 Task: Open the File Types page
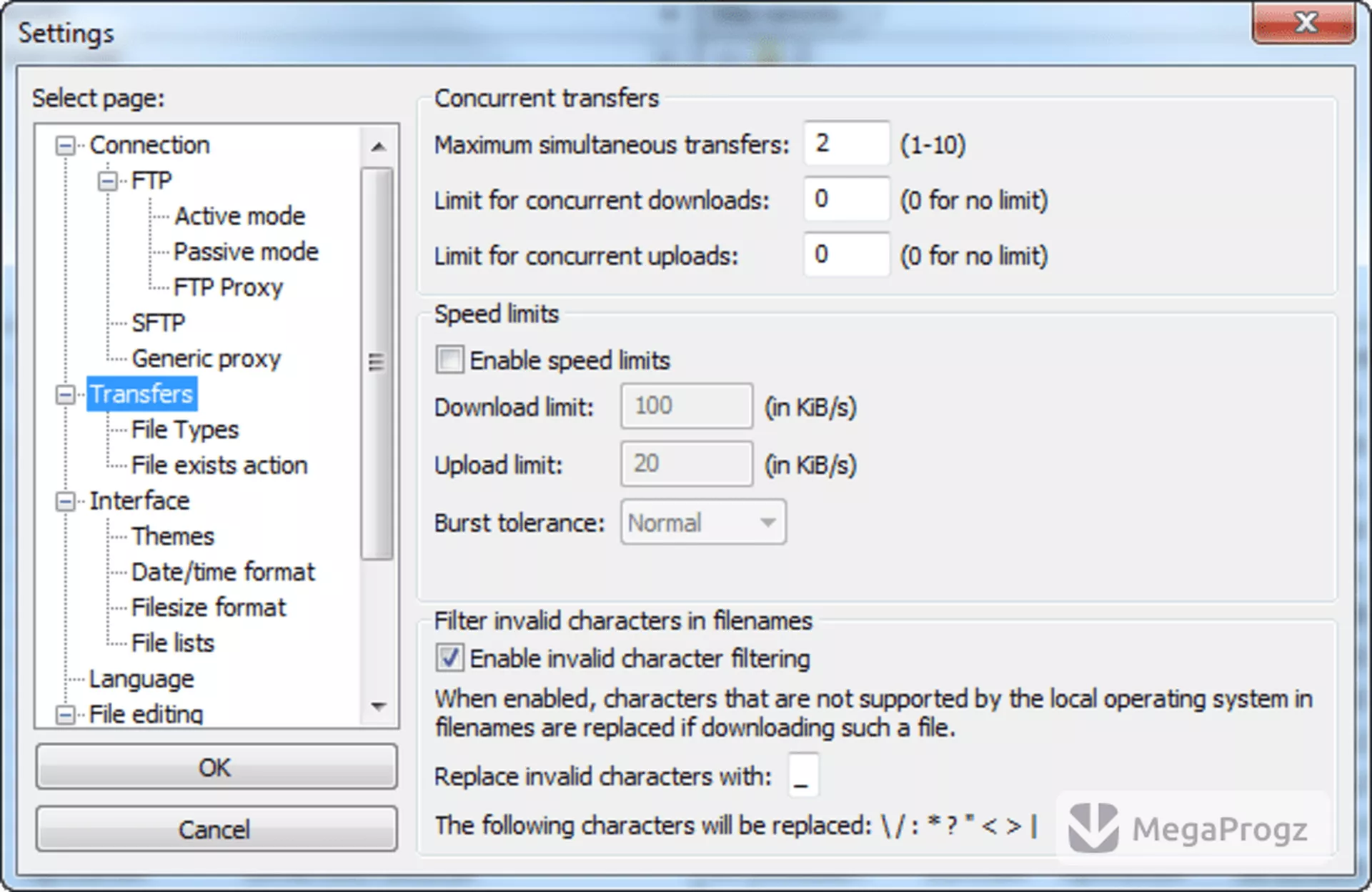click(185, 430)
